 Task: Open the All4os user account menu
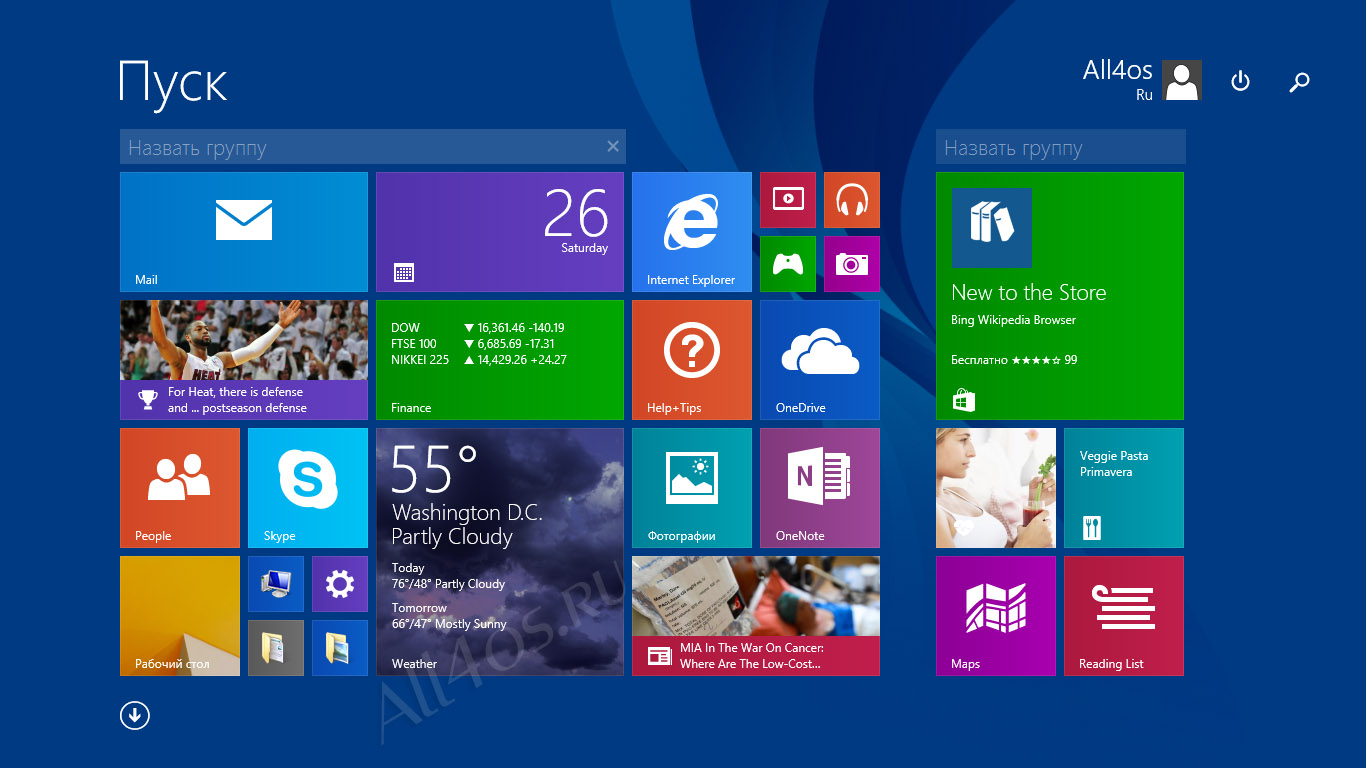pos(1142,80)
